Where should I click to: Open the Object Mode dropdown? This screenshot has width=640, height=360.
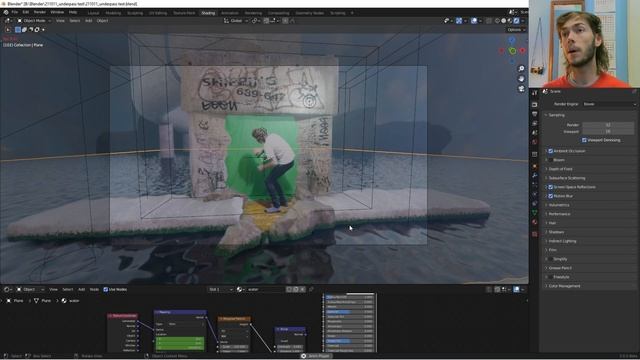[34, 20]
